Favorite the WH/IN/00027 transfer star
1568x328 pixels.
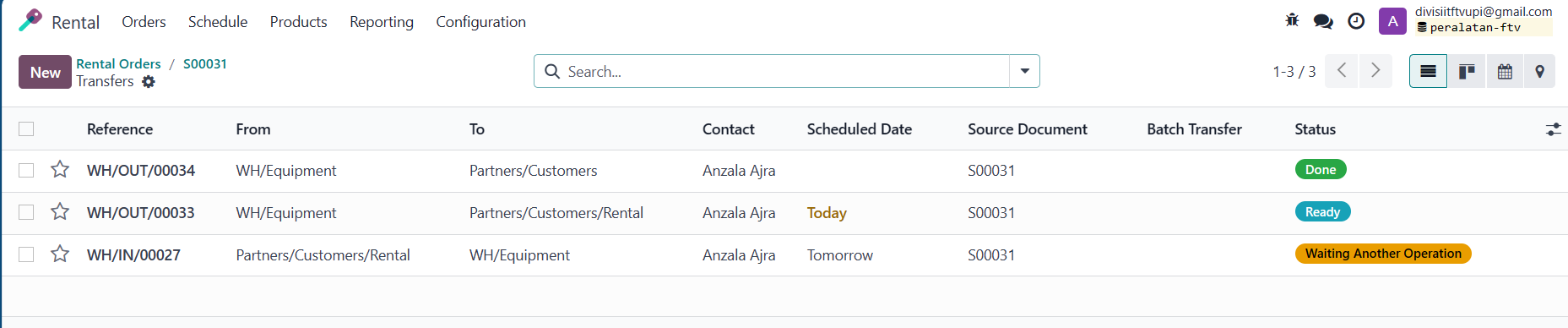pos(60,254)
